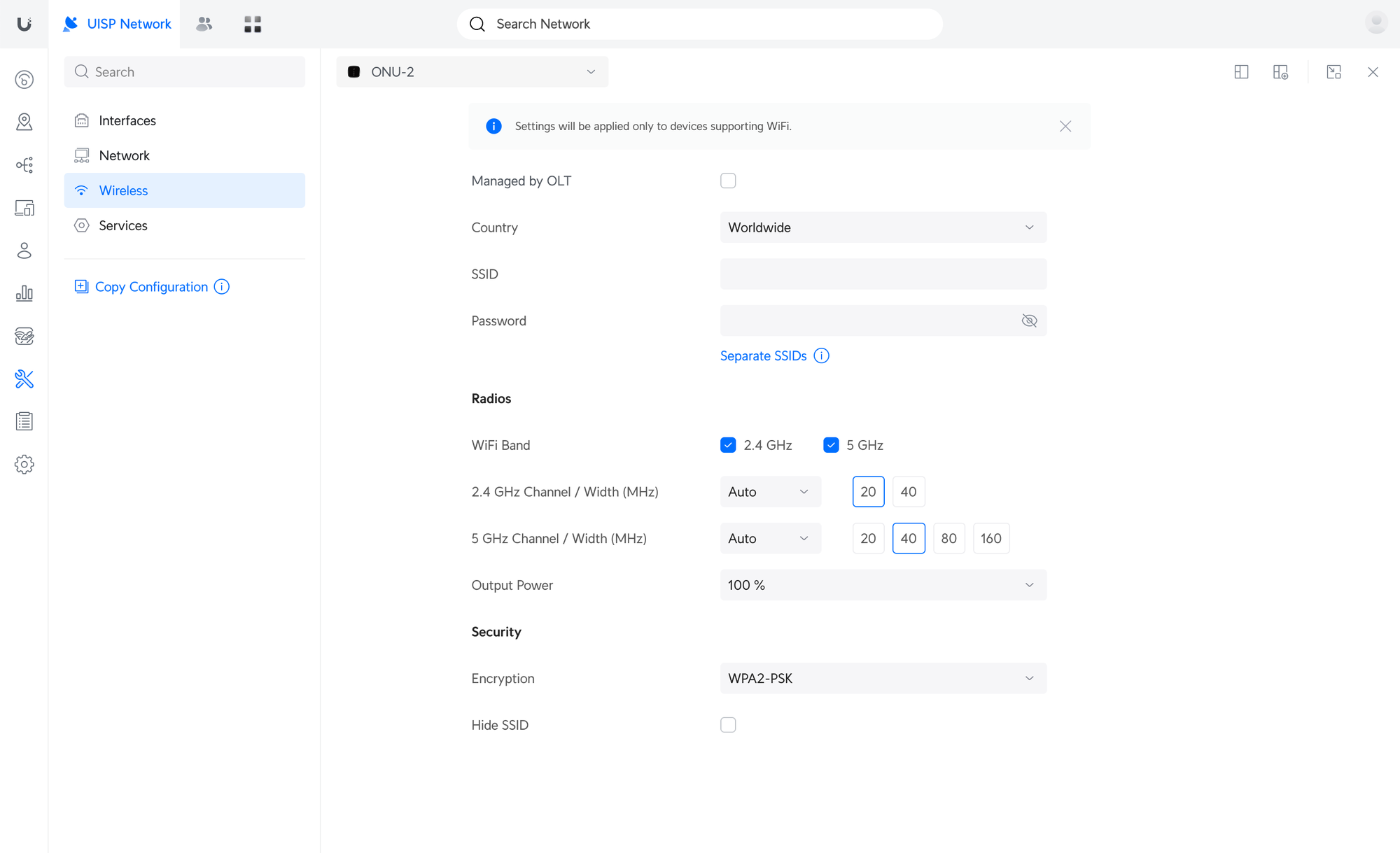Open the network topology sidebar icon
Screen dimensions: 1400x853
(24, 165)
